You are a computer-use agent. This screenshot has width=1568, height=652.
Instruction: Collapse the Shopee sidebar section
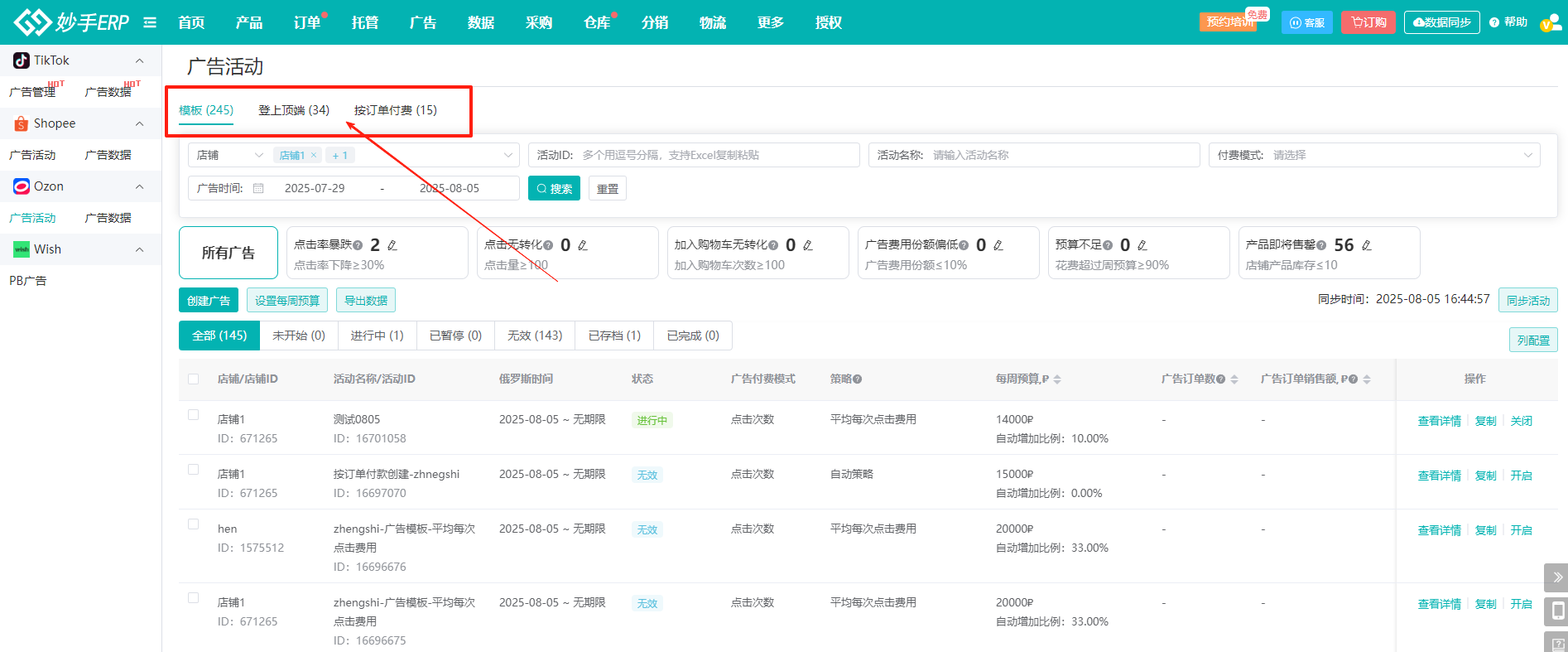(x=139, y=123)
